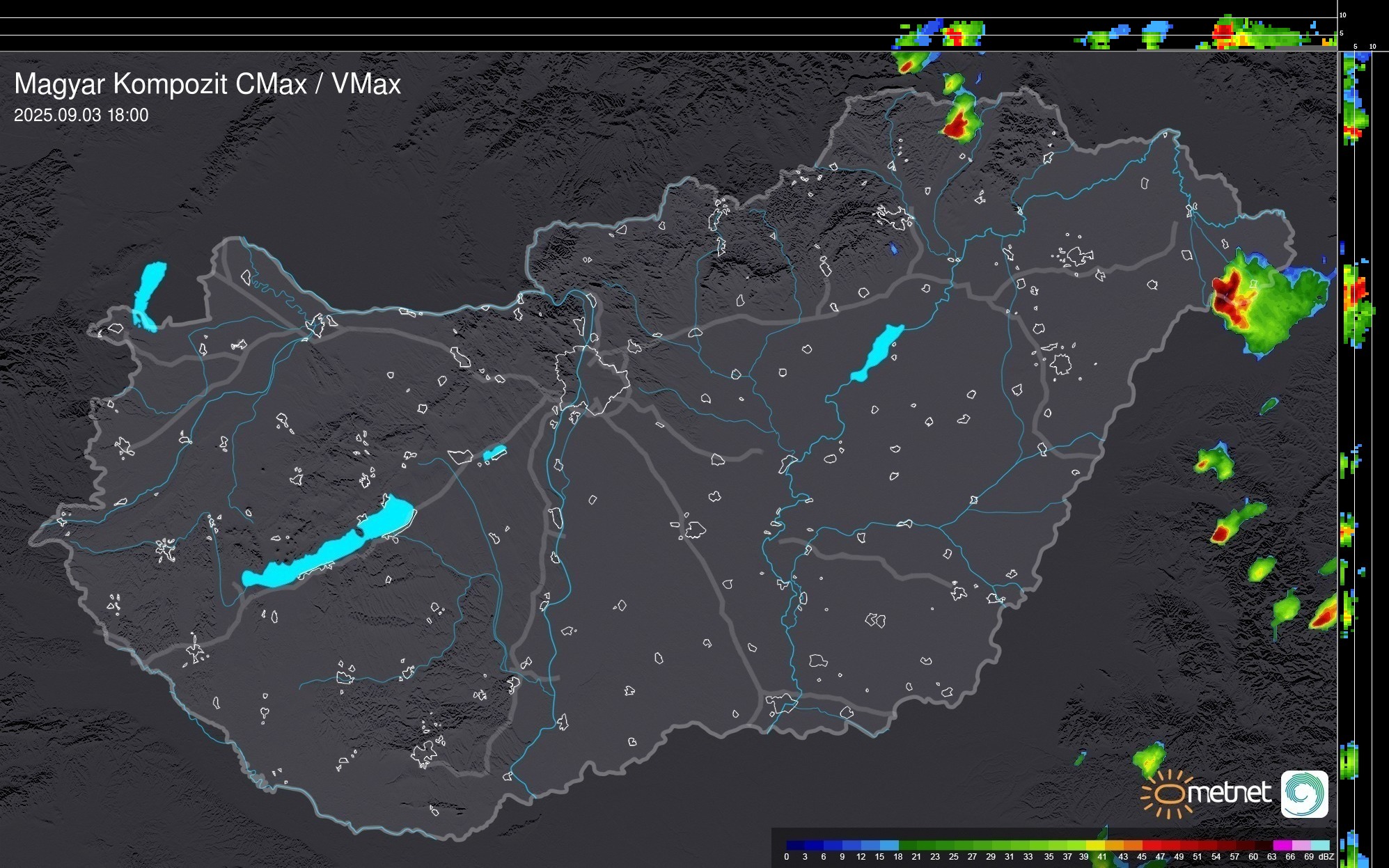
Task: Click the dBZ unit label in the legend
Action: coord(1326,857)
